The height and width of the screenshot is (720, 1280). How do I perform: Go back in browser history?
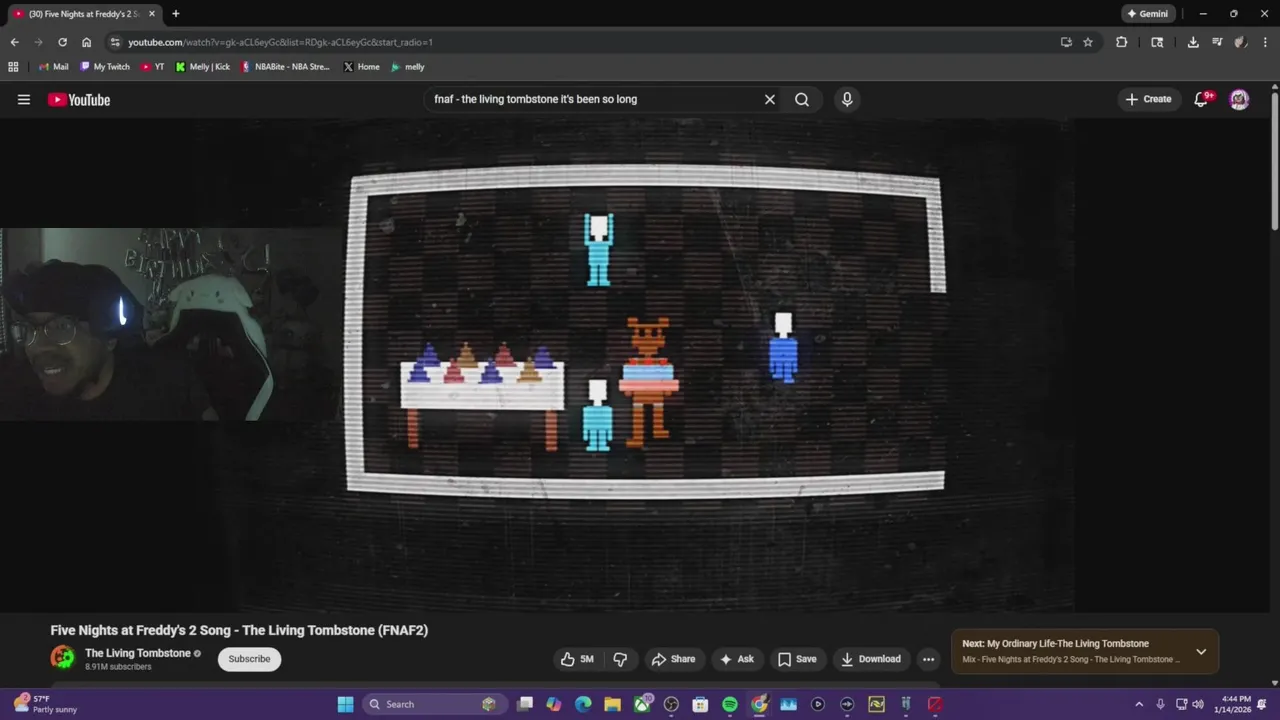click(14, 42)
